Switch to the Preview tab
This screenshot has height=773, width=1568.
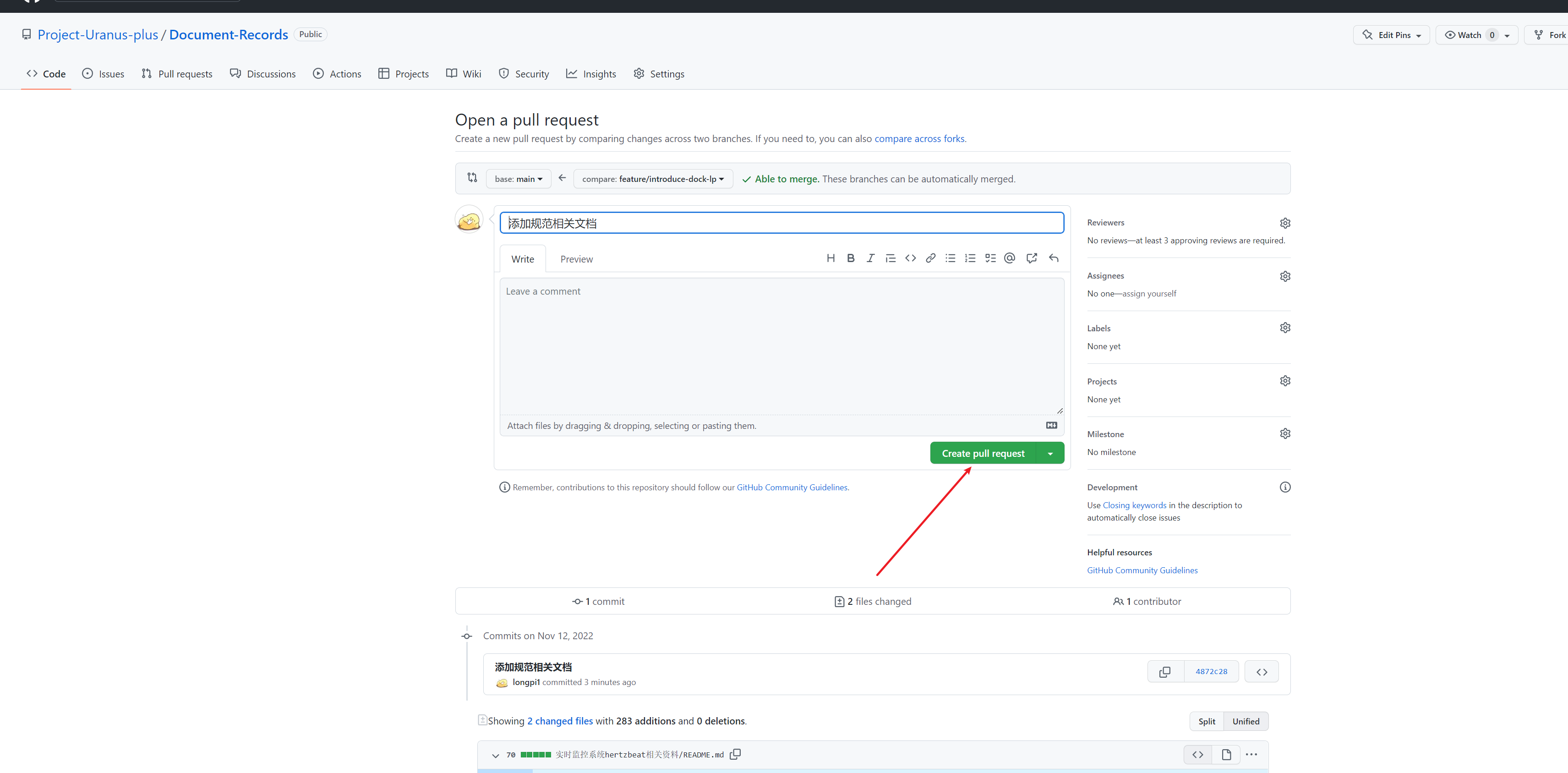point(576,259)
